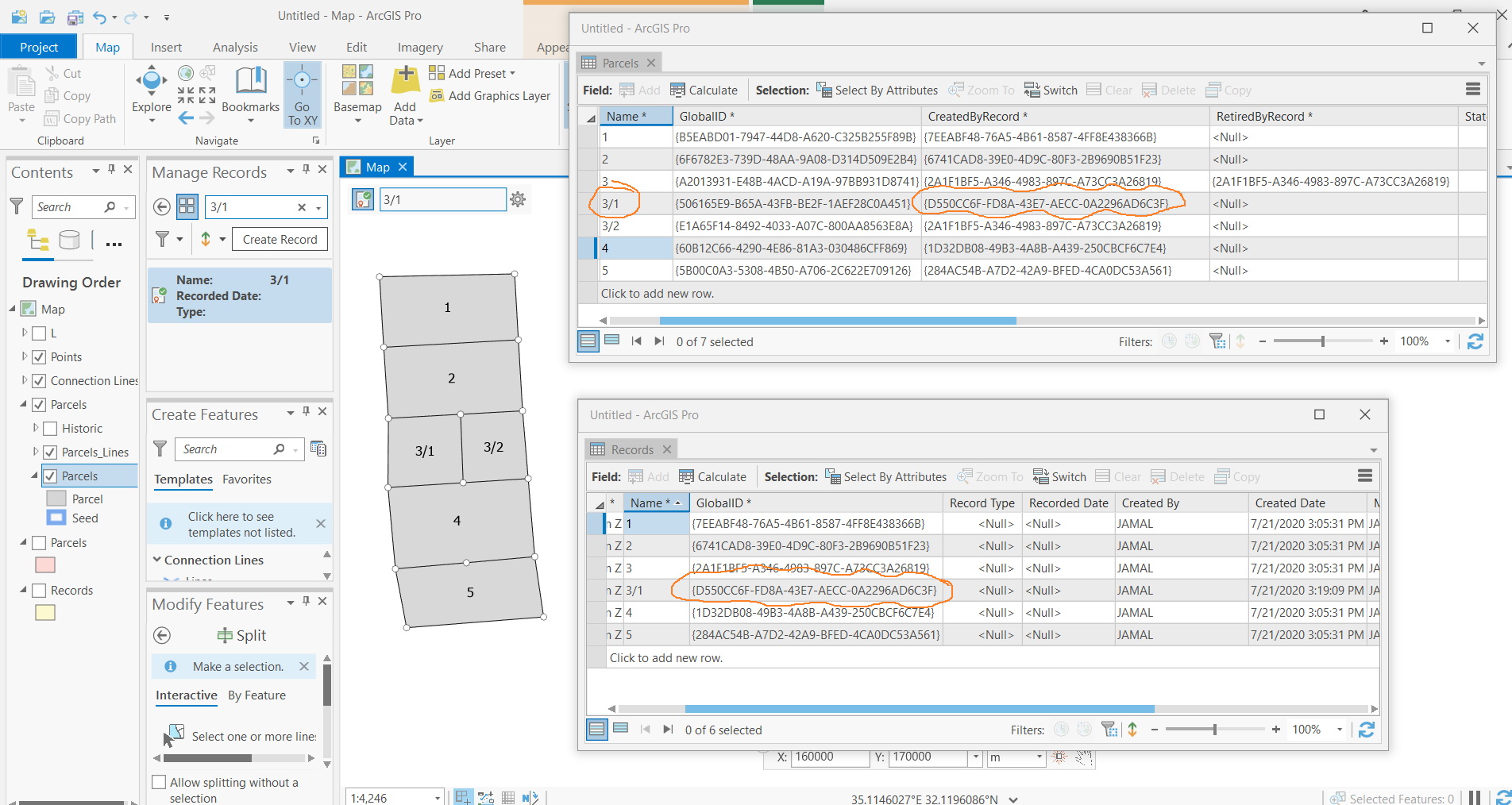Screen dimensions: 1512x805
Task: Click the Create Record button
Action: point(280,240)
